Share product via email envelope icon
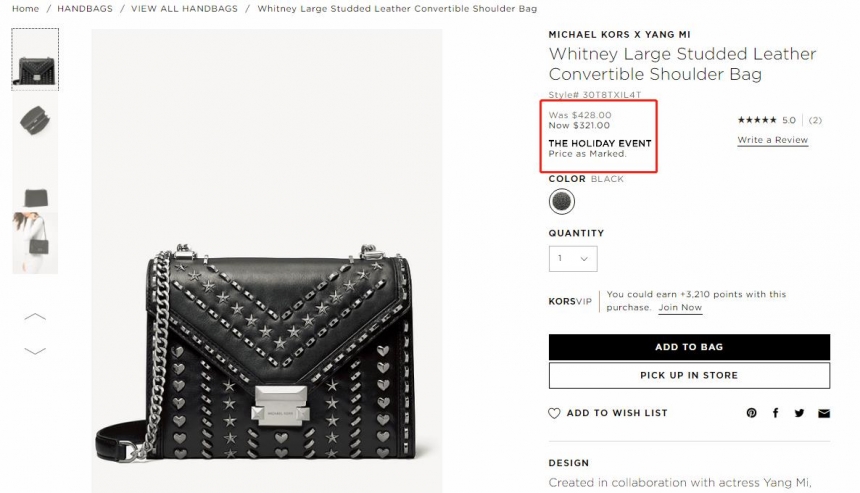The height and width of the screenshot is (493, 860). point(824,413)
